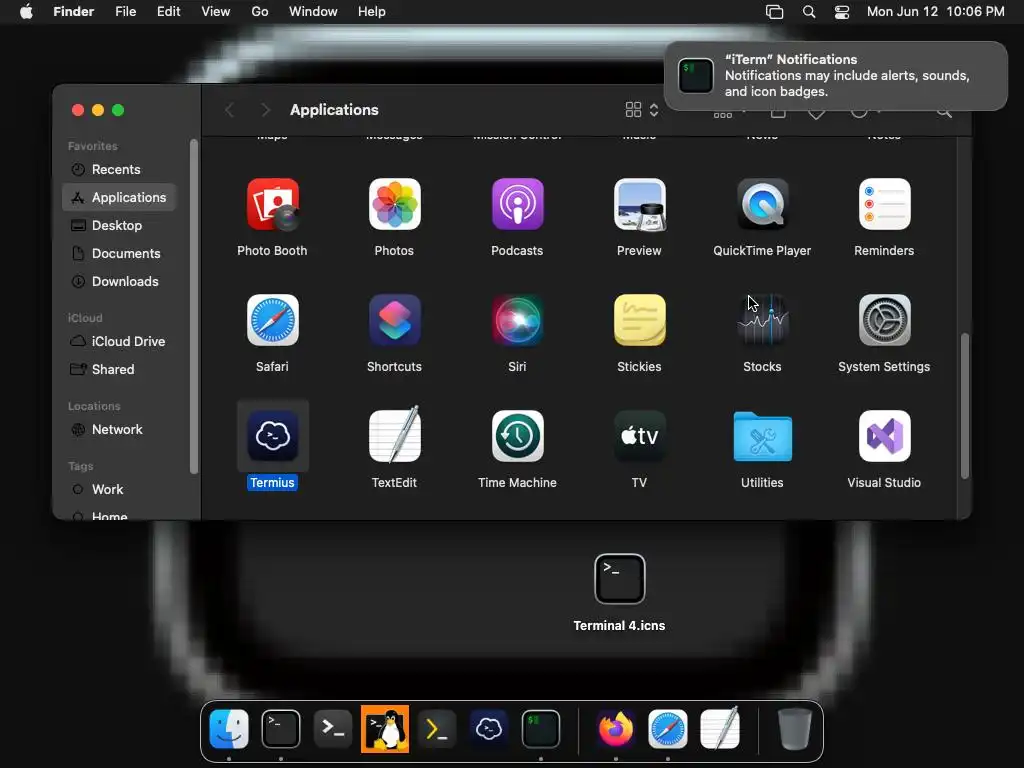Screen dimensions: 1024x768
Task: Open Desktop from sidebar
Action: (x=119, y=225)
